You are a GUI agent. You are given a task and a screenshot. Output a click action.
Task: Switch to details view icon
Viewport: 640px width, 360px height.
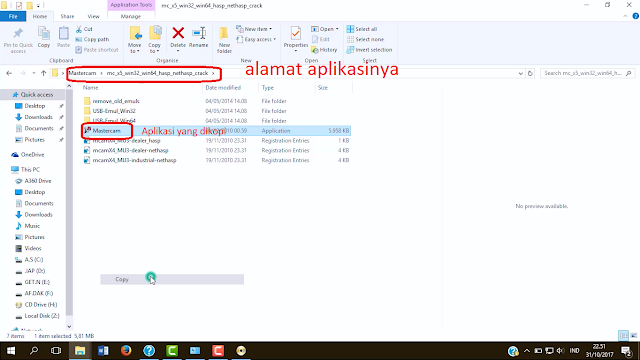[x=623, y=336]
